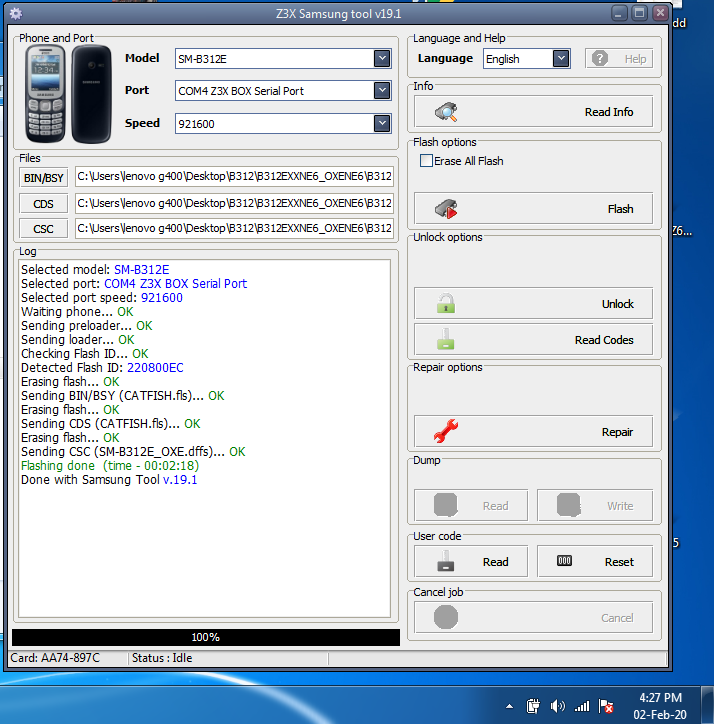
Task: Click the Repair button label
Action: pyautogui.click(x=617, y=432)
